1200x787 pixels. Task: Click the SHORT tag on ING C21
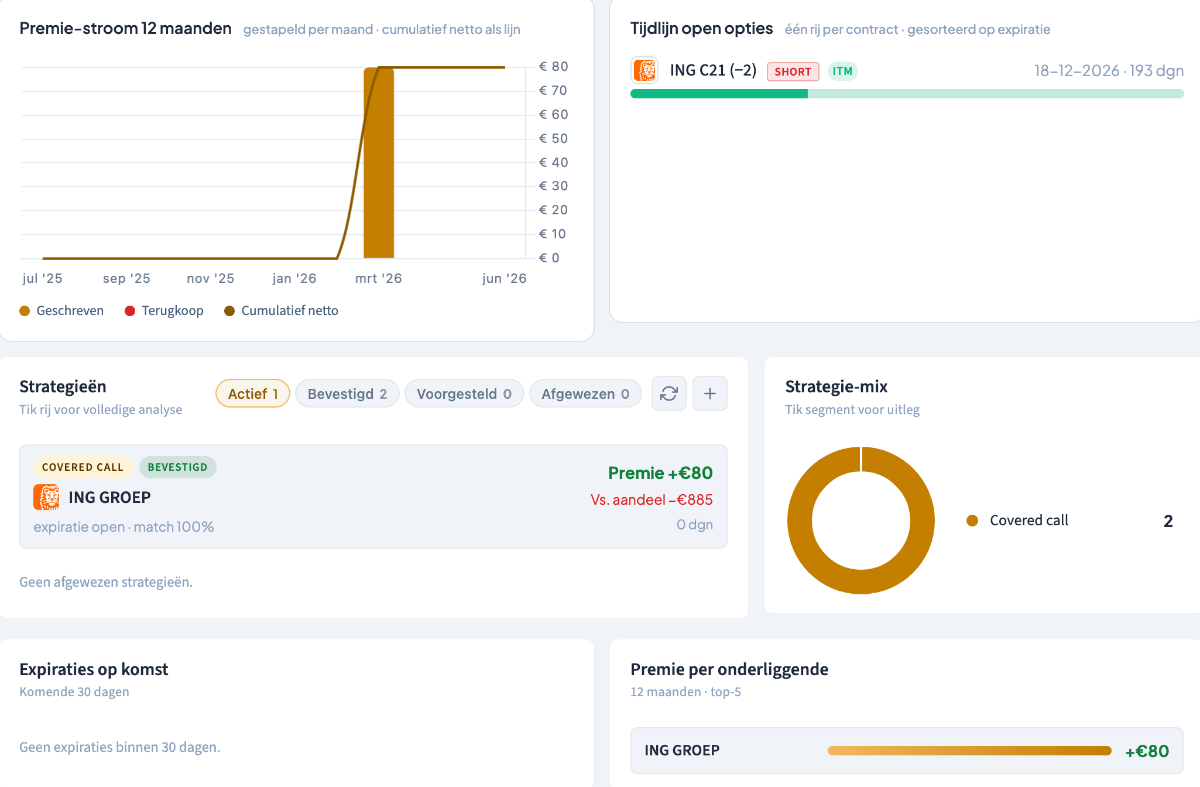(x=793, y=71)
